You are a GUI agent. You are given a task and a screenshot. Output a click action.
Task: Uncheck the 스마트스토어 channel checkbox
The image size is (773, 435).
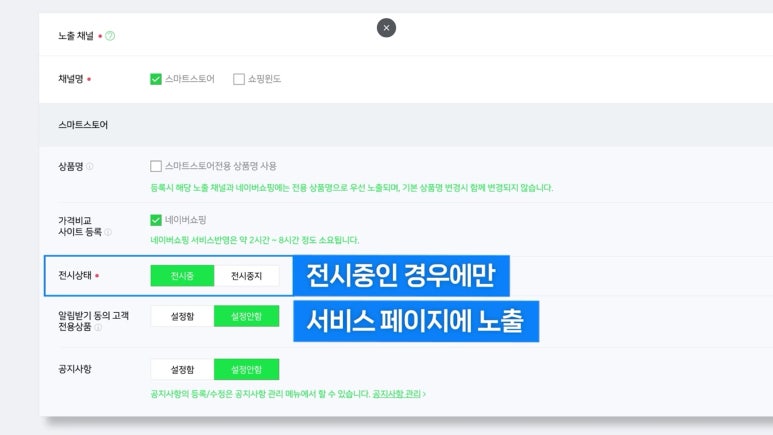coord(156,79)
